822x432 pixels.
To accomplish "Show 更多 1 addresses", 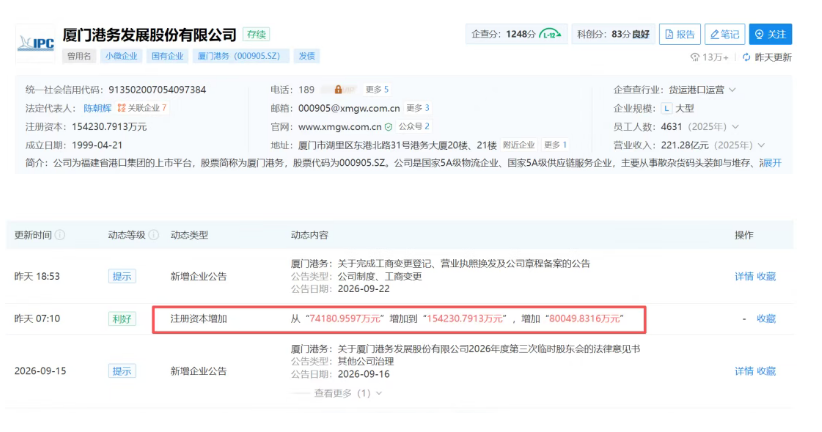I will tap(555, 145).
